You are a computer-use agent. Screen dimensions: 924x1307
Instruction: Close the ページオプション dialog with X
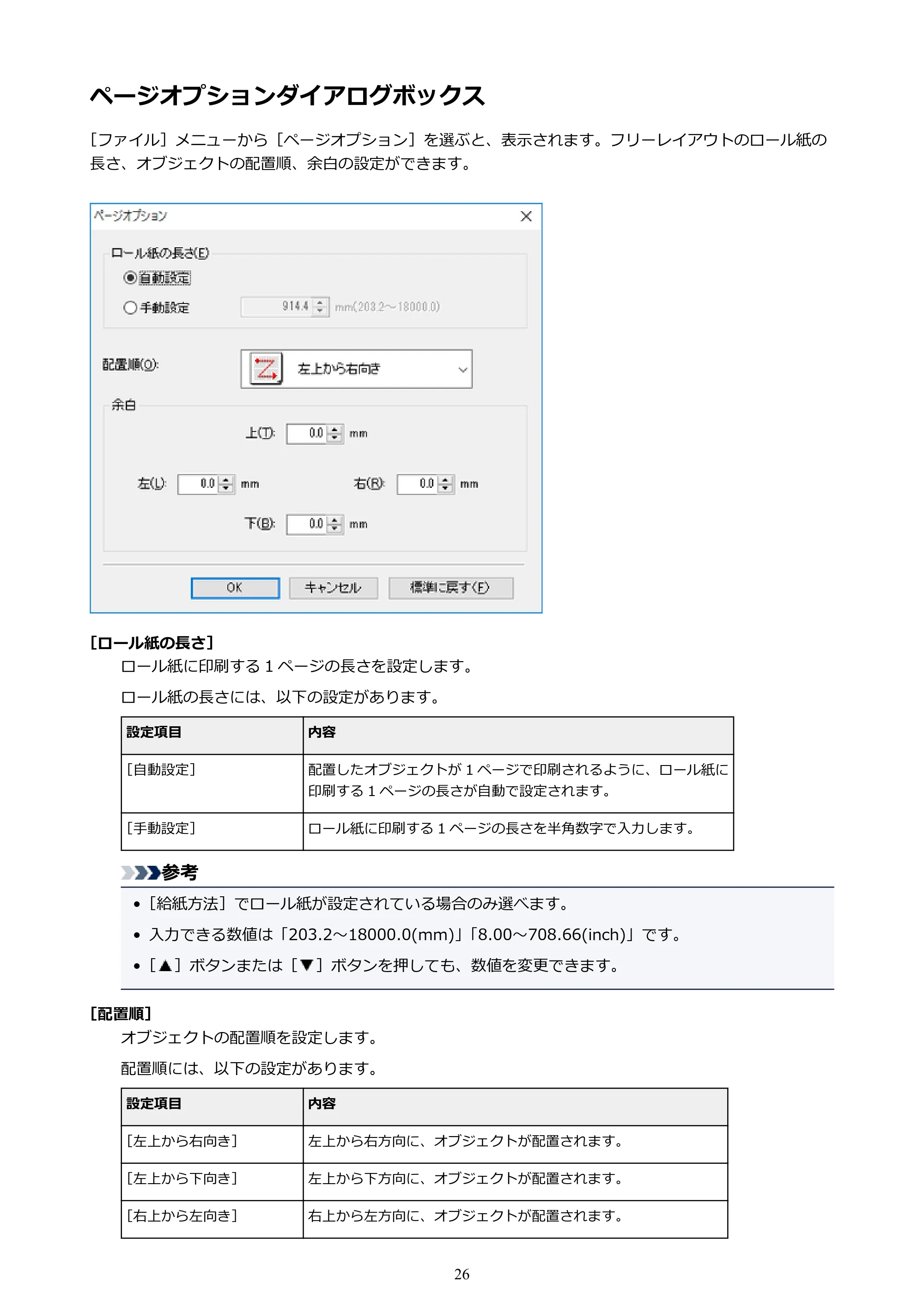click(x=526, y=216)
